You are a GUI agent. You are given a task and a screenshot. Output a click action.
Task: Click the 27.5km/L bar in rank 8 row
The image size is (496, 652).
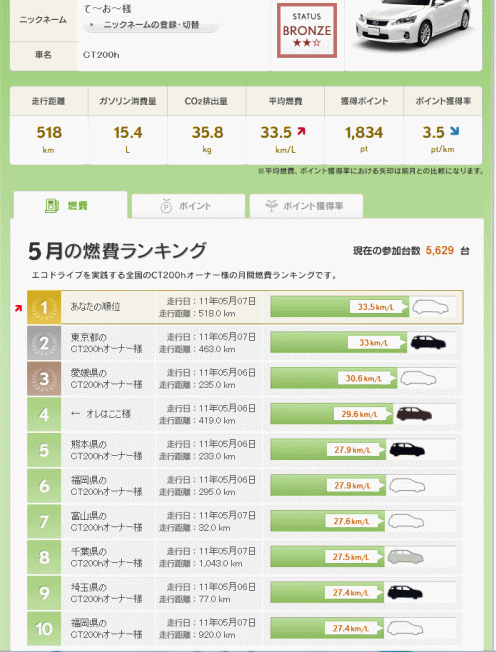(x=327, y=557)
